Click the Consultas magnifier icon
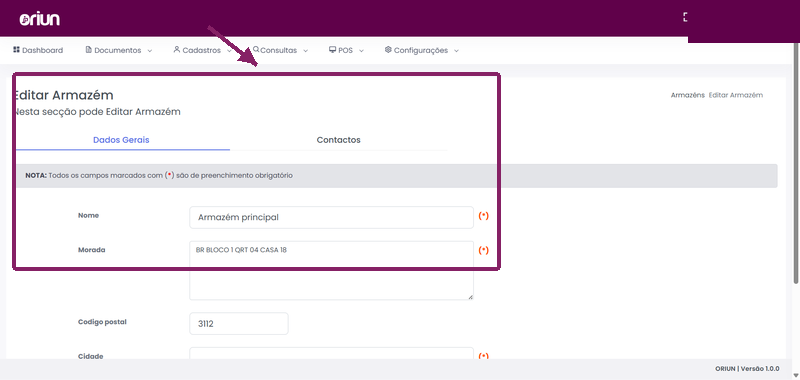Image resolution: width=800 pixels, height=380 pixels. coord(256,49)
